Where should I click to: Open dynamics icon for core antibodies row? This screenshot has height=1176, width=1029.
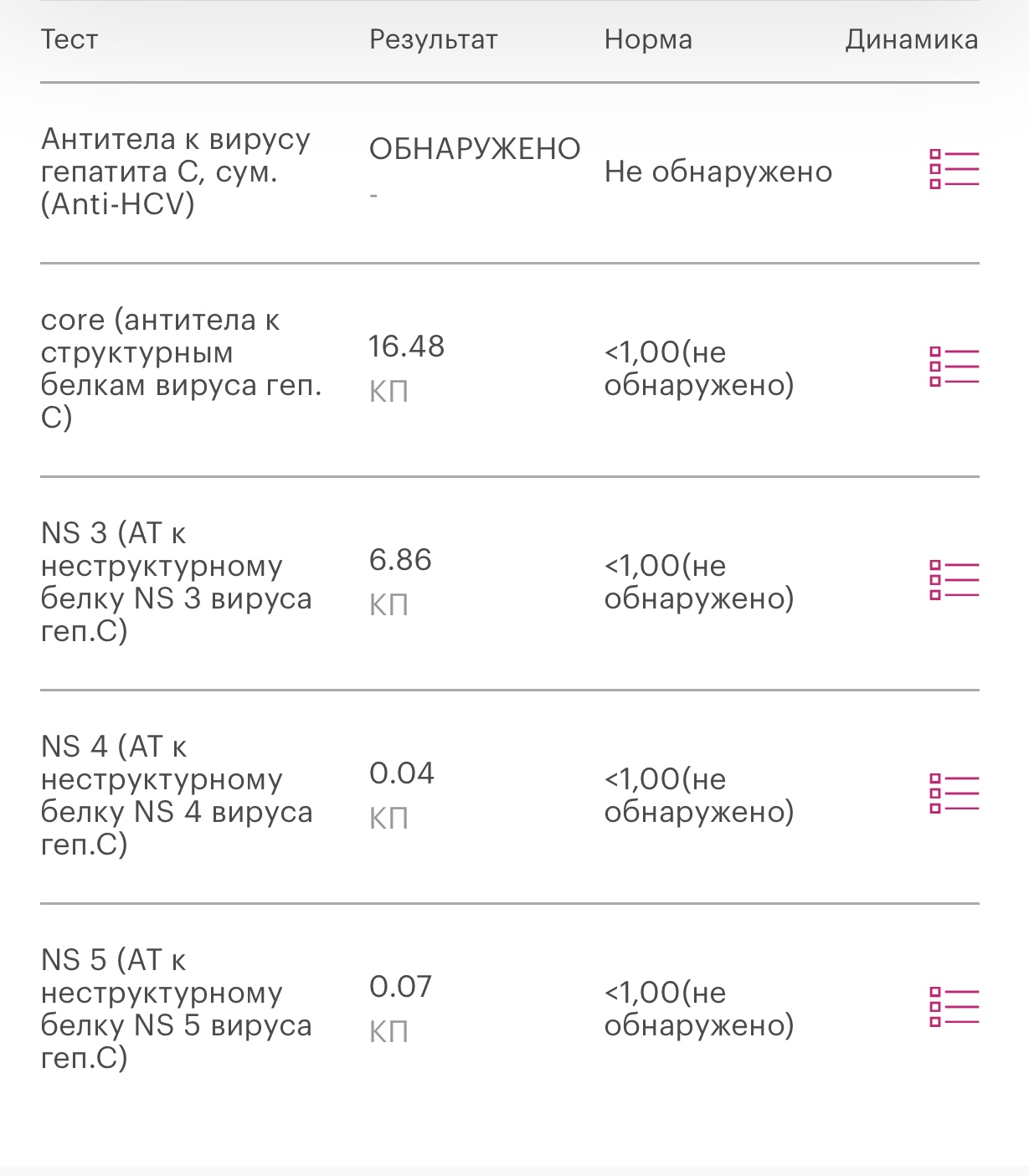(954, 367)
